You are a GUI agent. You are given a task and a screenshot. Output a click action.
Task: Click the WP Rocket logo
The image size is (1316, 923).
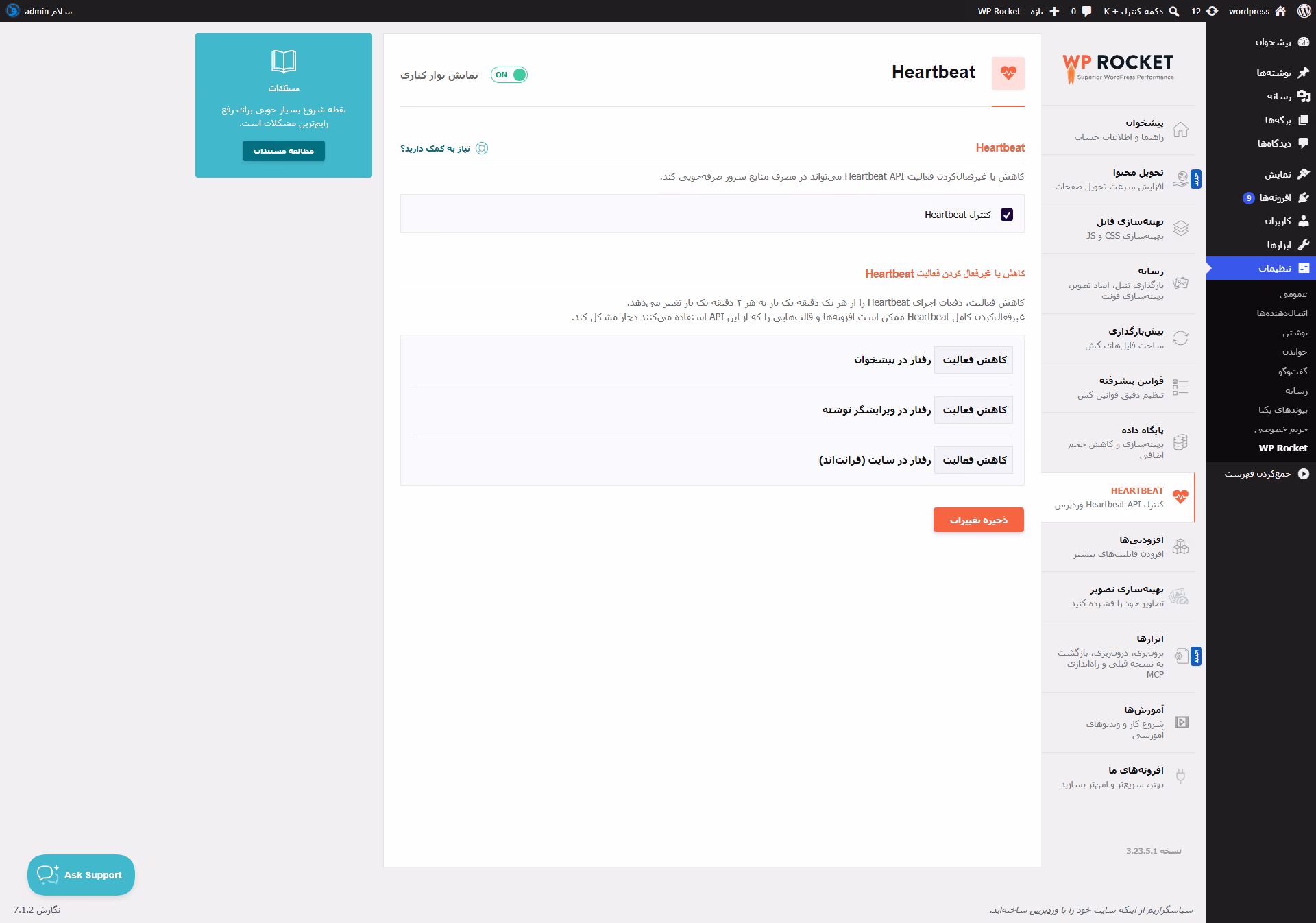(1119, 69)
